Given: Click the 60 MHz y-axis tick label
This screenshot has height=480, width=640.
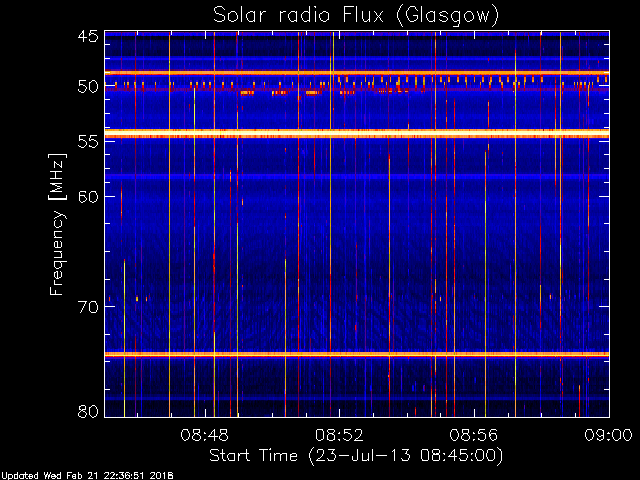Looking at the screenshot, I should [x=87, y=197].
